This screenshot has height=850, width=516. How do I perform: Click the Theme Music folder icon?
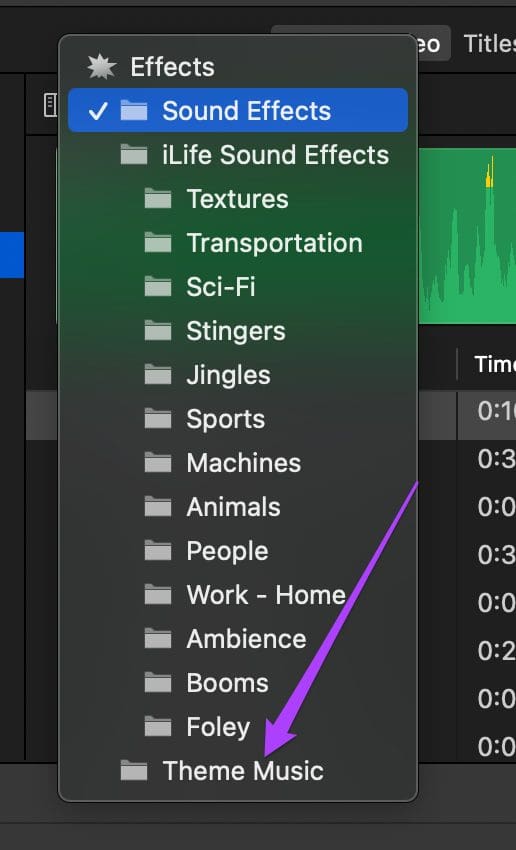point(134,770)
